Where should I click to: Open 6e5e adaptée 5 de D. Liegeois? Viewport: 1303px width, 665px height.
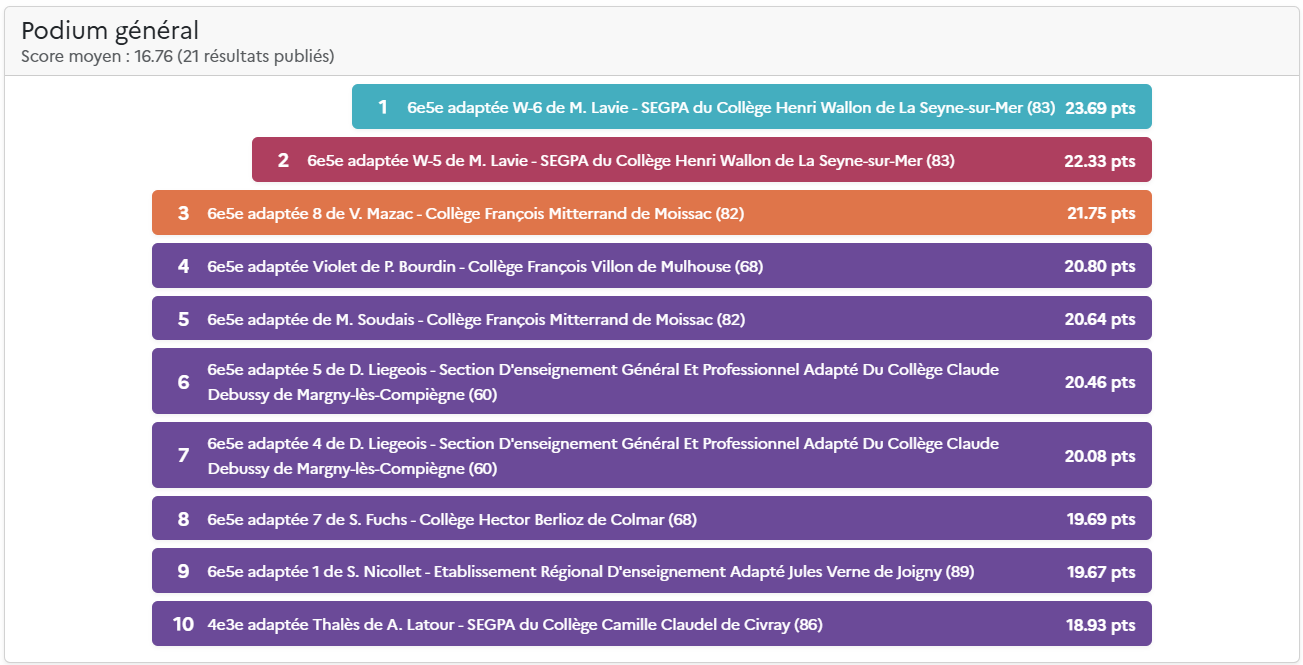602,381
